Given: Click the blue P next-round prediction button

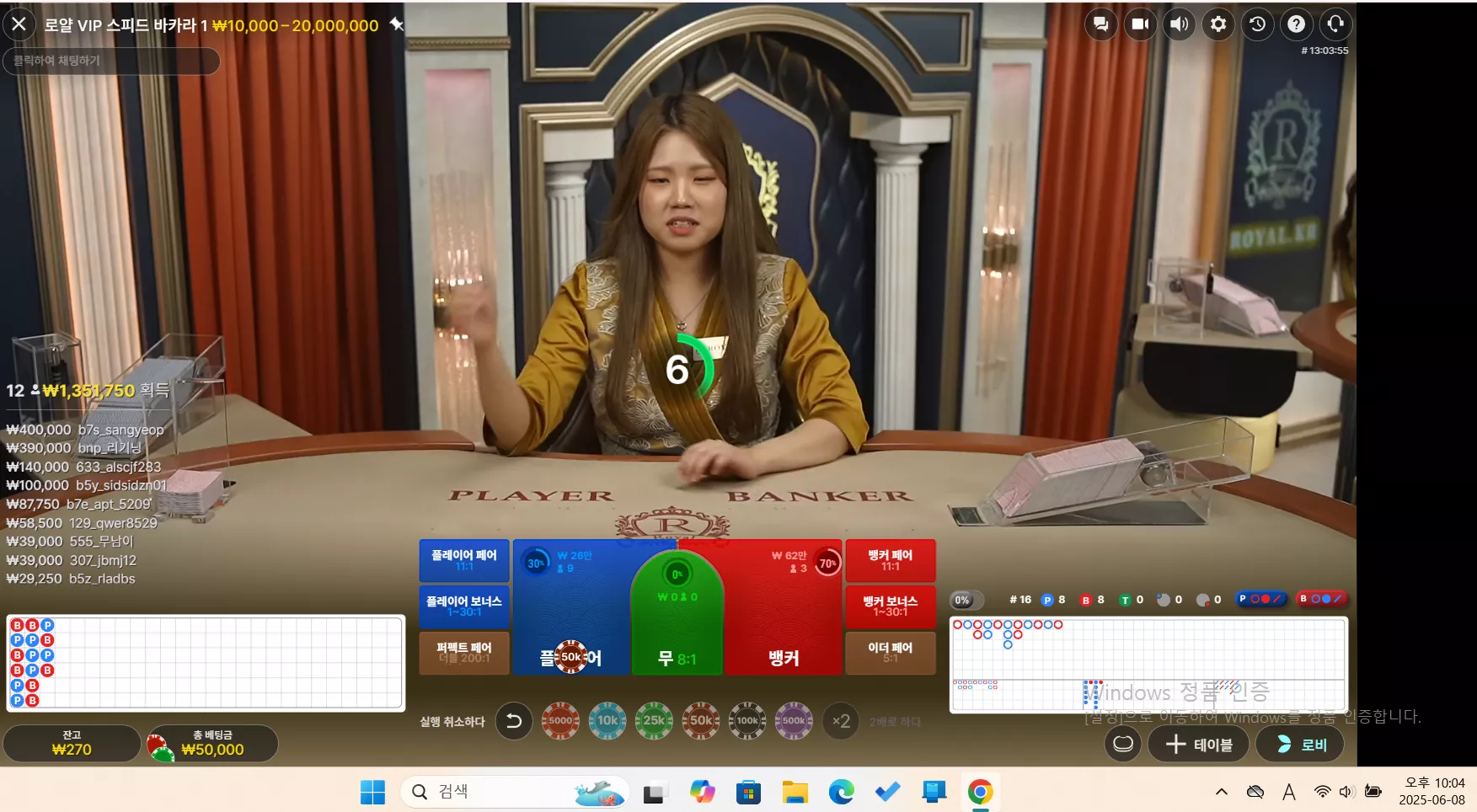Looking at the screenshot, I should coord(1260,599).
